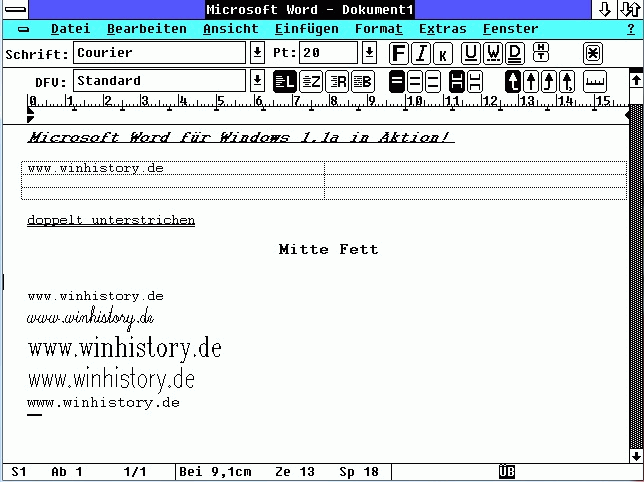Click the first-line indent marker on ruler
Image resolution: width=644 pixels, height=482 pixels.
coord(30,110)
